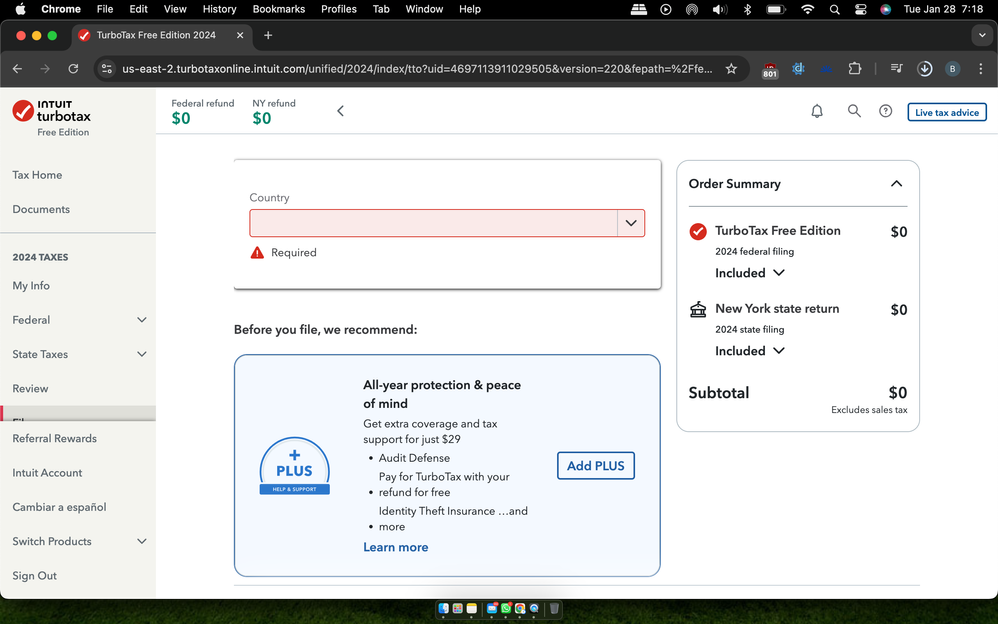Go back using Chrome's back arrow
This screenshot has height=624, width=998.
coord(17,69)
